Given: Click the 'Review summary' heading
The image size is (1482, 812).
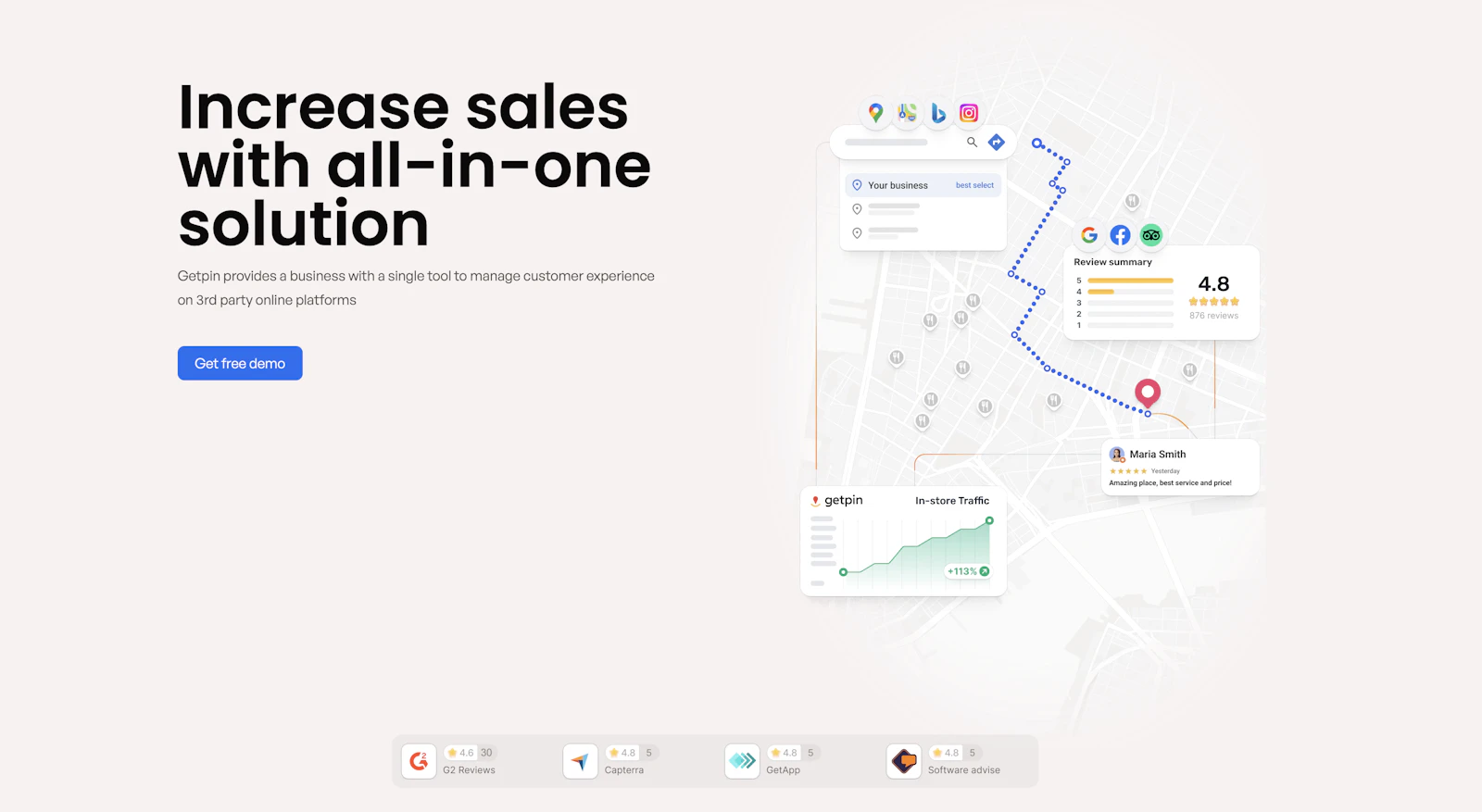Looking at the screenshot, I should tap(1112, 262).
